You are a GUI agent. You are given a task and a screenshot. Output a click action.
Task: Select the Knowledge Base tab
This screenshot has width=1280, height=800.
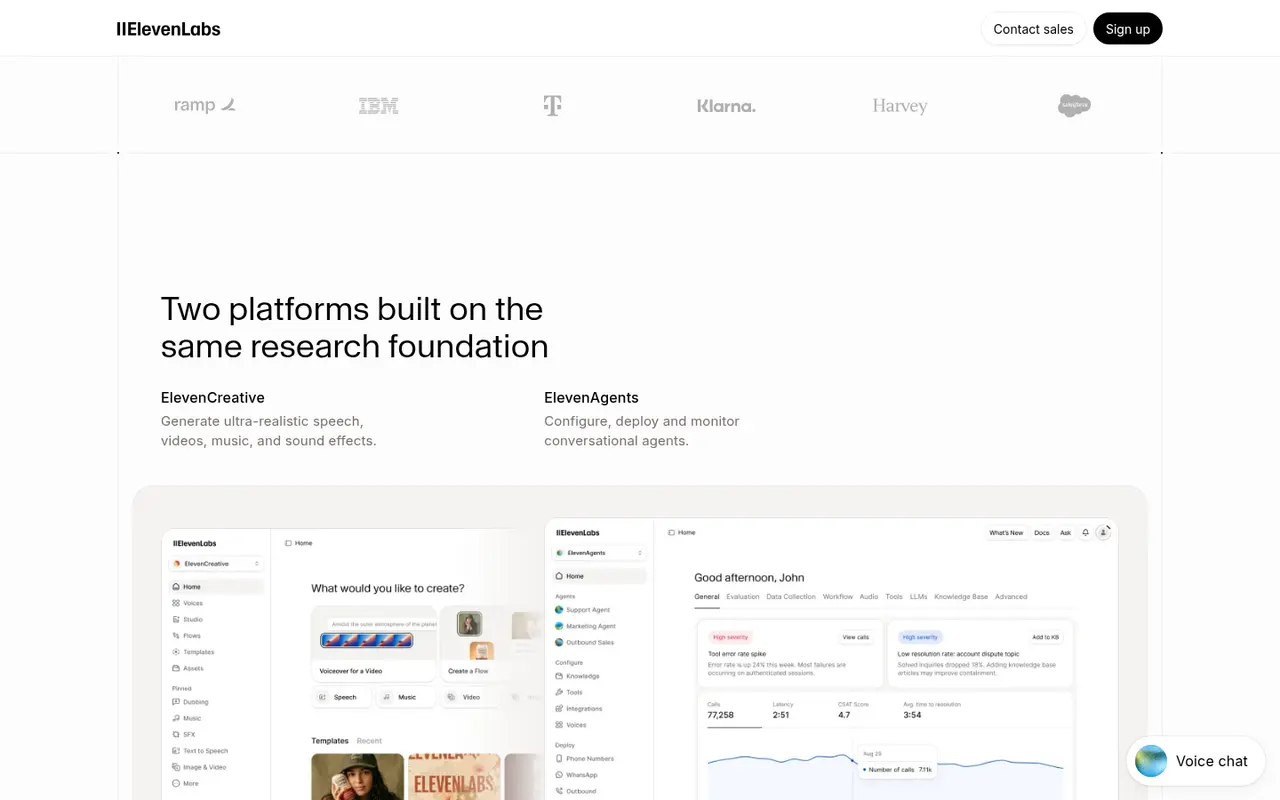click(961, 597)
